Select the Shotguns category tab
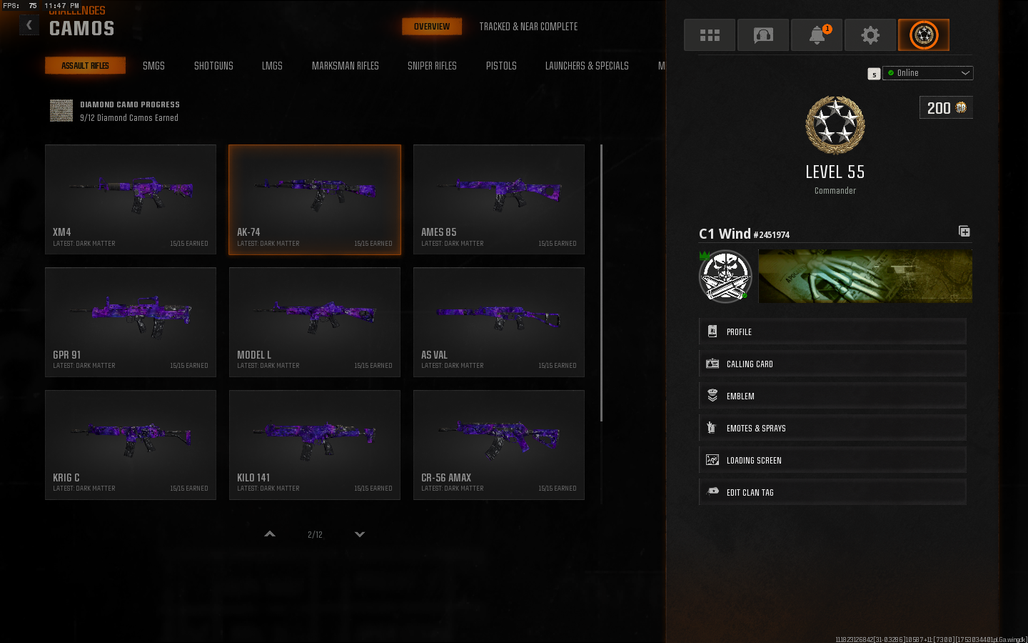The image size is (1028, 643). click(214, 66)
